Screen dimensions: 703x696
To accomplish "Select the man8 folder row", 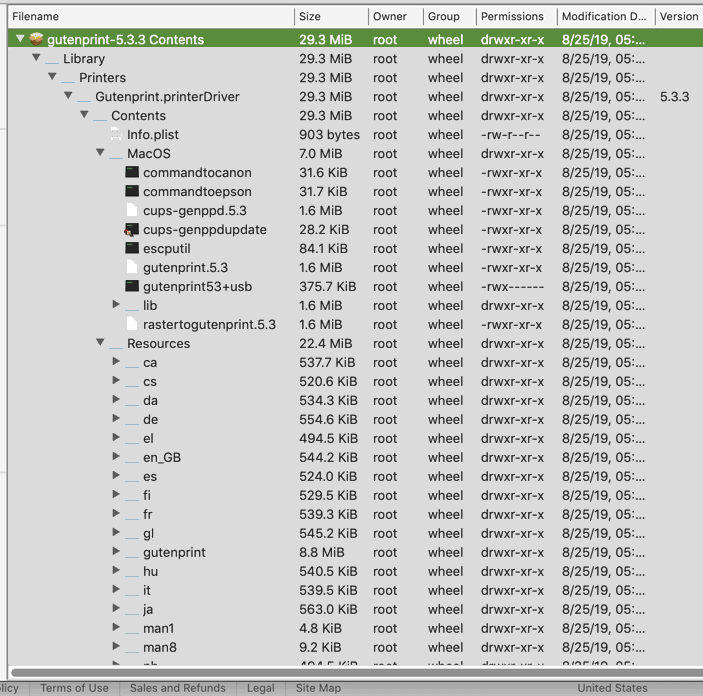I will click(356, 647).
